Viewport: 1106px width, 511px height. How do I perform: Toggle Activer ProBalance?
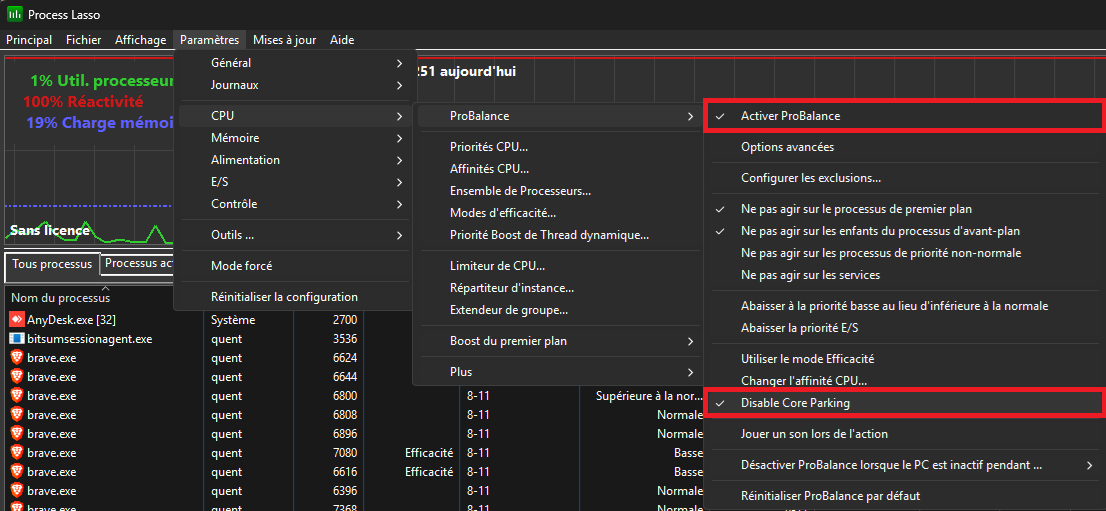[x=904, y=116]
